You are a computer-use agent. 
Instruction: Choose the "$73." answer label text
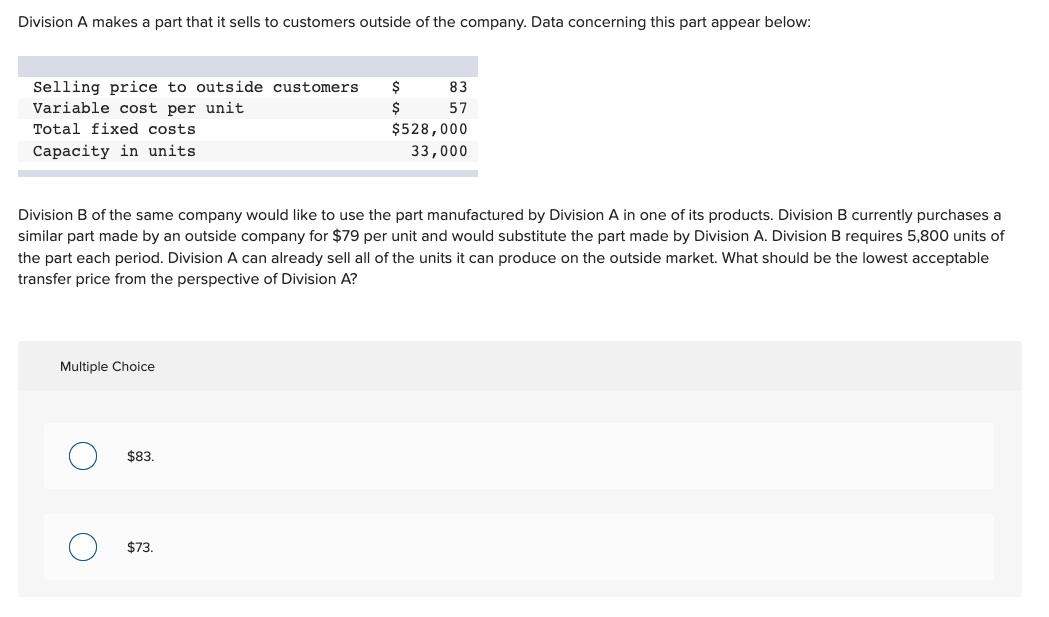140,547
